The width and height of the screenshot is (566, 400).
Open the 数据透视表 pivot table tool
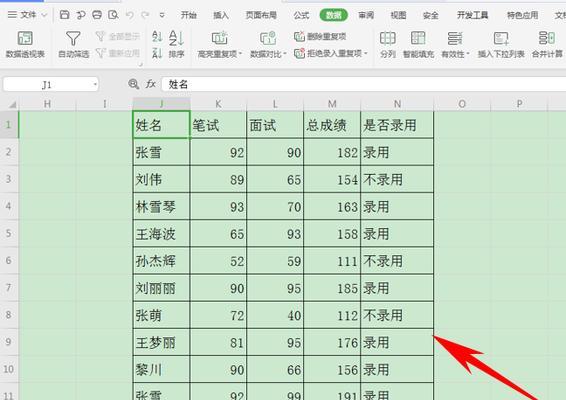click(25, 44)
